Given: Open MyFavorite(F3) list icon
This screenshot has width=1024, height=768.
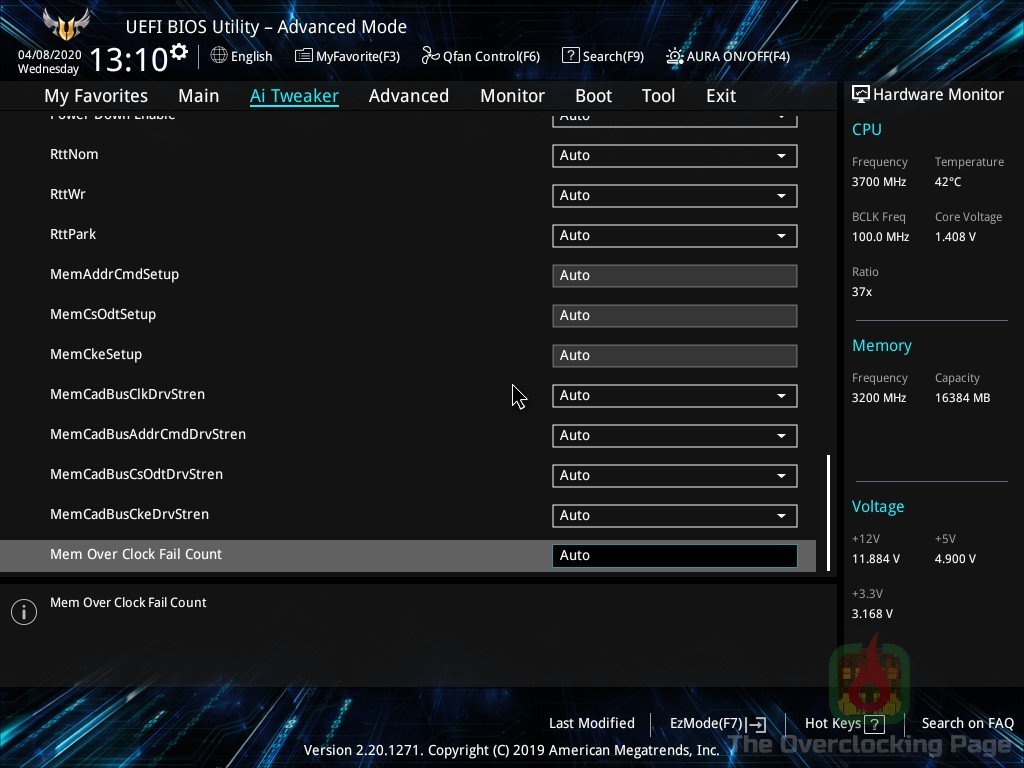Looking at the screenshot, I should coord(304,56).
